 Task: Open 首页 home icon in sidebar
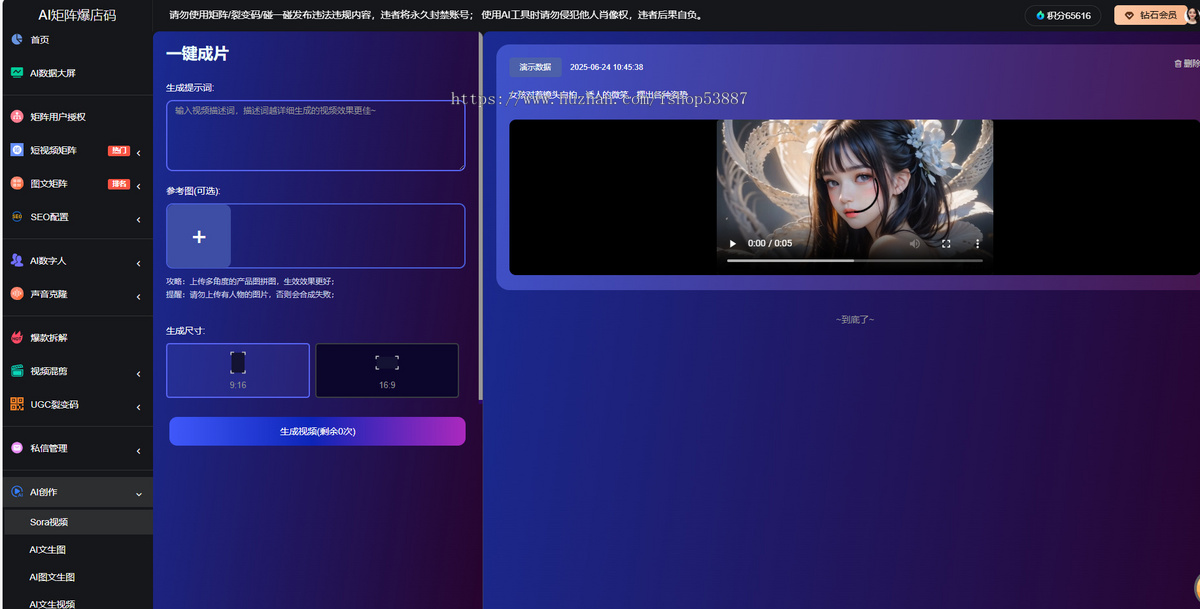pos(17,39)
